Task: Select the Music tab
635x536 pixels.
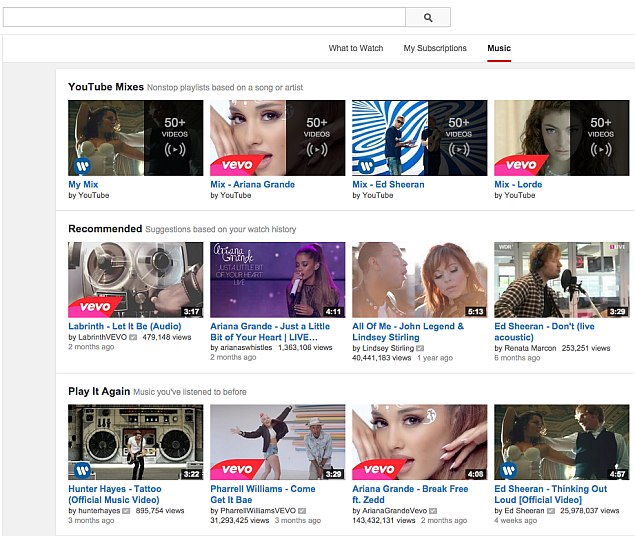Action: coord(499,48)
